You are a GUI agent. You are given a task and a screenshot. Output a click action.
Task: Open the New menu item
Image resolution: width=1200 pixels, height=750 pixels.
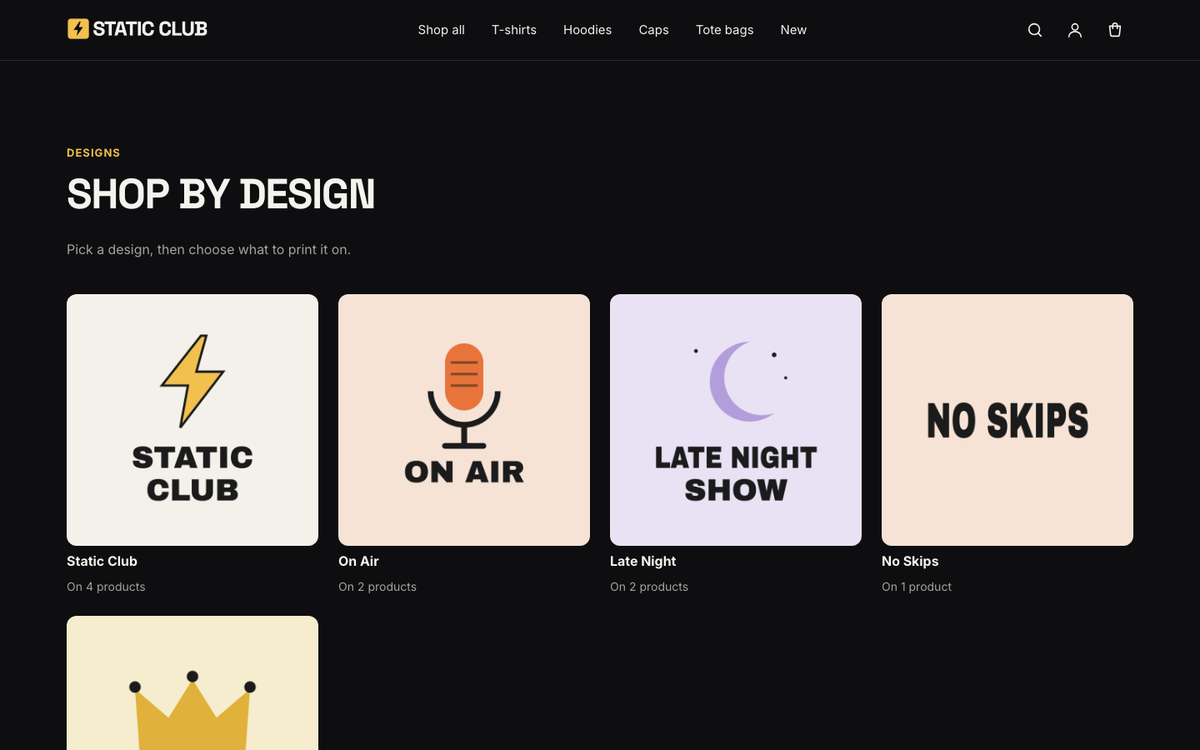[x=794, y=30]
